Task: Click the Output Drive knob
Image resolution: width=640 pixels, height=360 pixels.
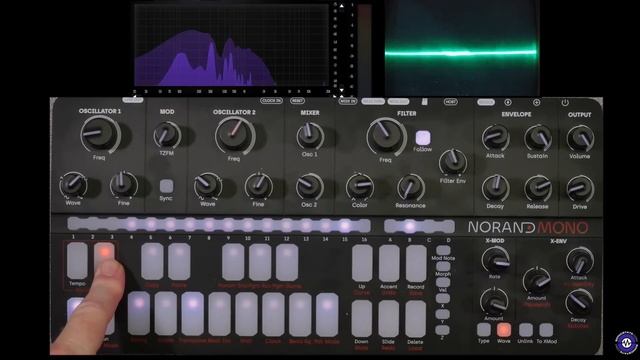Action: (x=580, y=189)
